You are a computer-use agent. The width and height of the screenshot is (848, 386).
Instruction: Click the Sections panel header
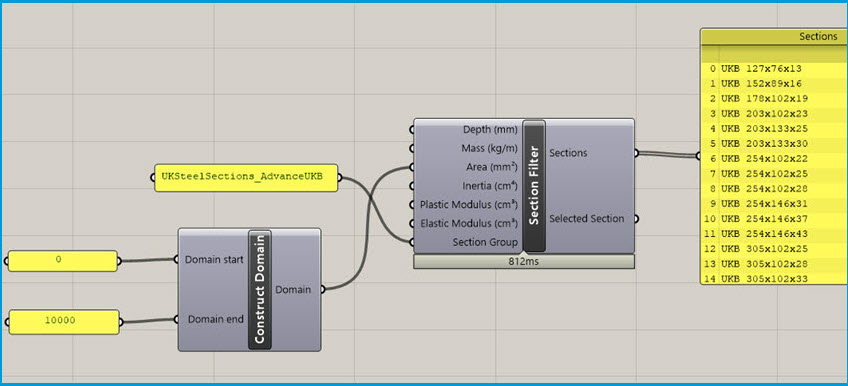[774, 37]
